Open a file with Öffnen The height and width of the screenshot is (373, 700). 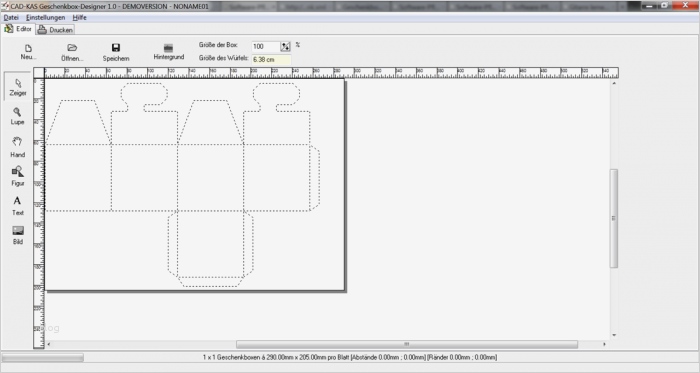pos(72,52)
